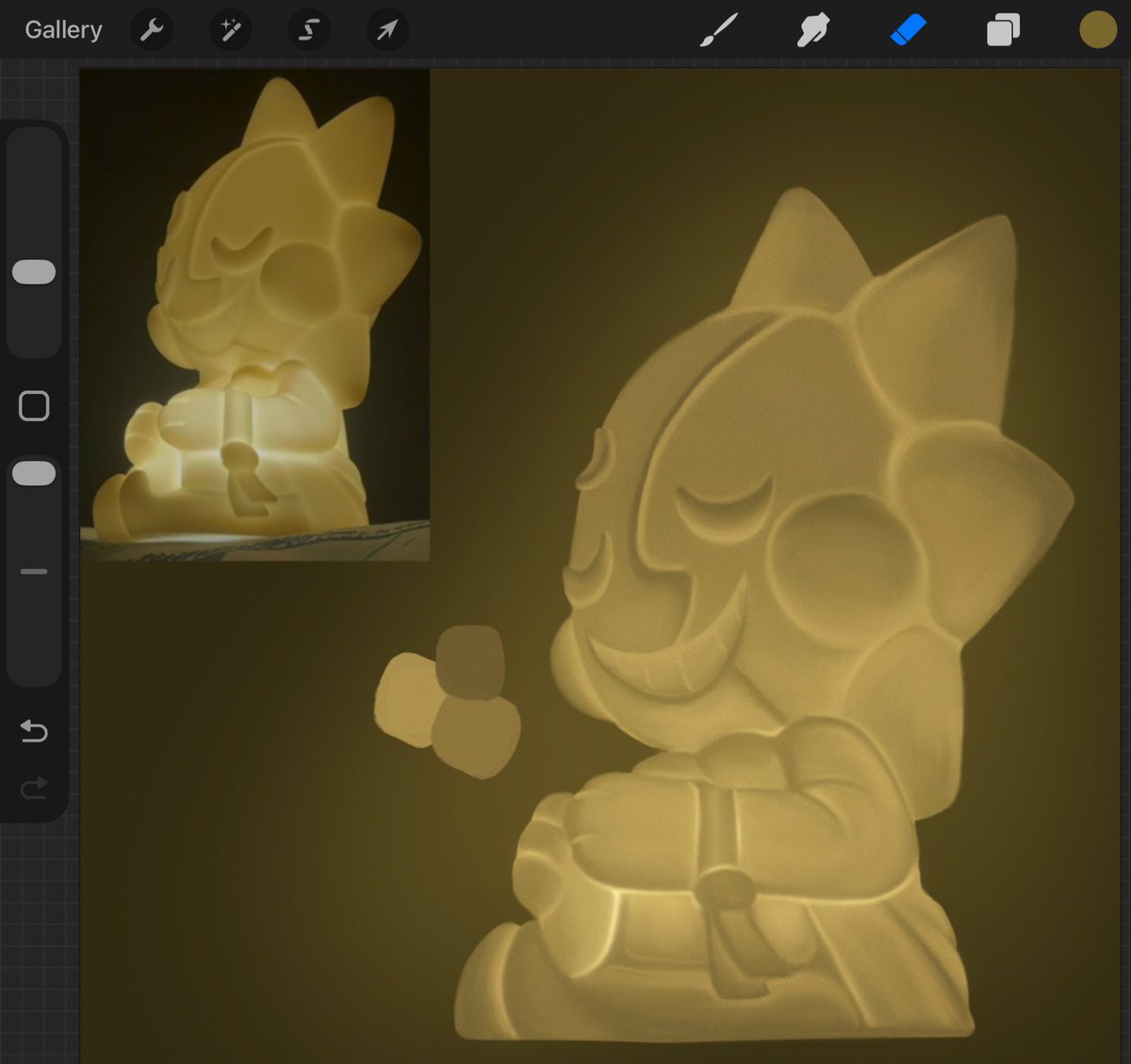Open the Actions menu with the wrench icon

(151, 29)
